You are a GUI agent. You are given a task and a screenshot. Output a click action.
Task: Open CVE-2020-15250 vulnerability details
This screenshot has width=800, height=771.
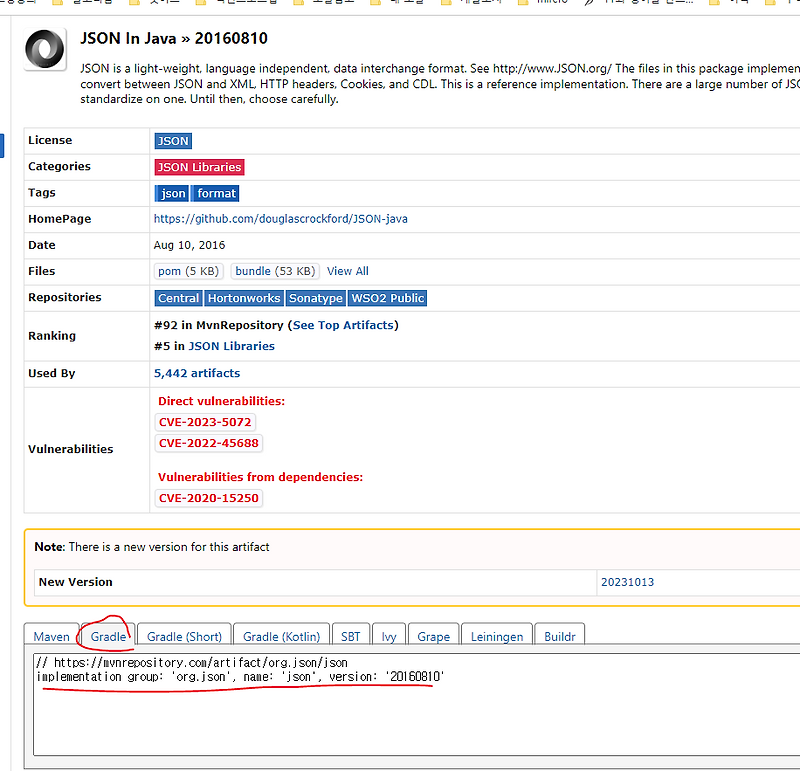(x=209, y=498)
